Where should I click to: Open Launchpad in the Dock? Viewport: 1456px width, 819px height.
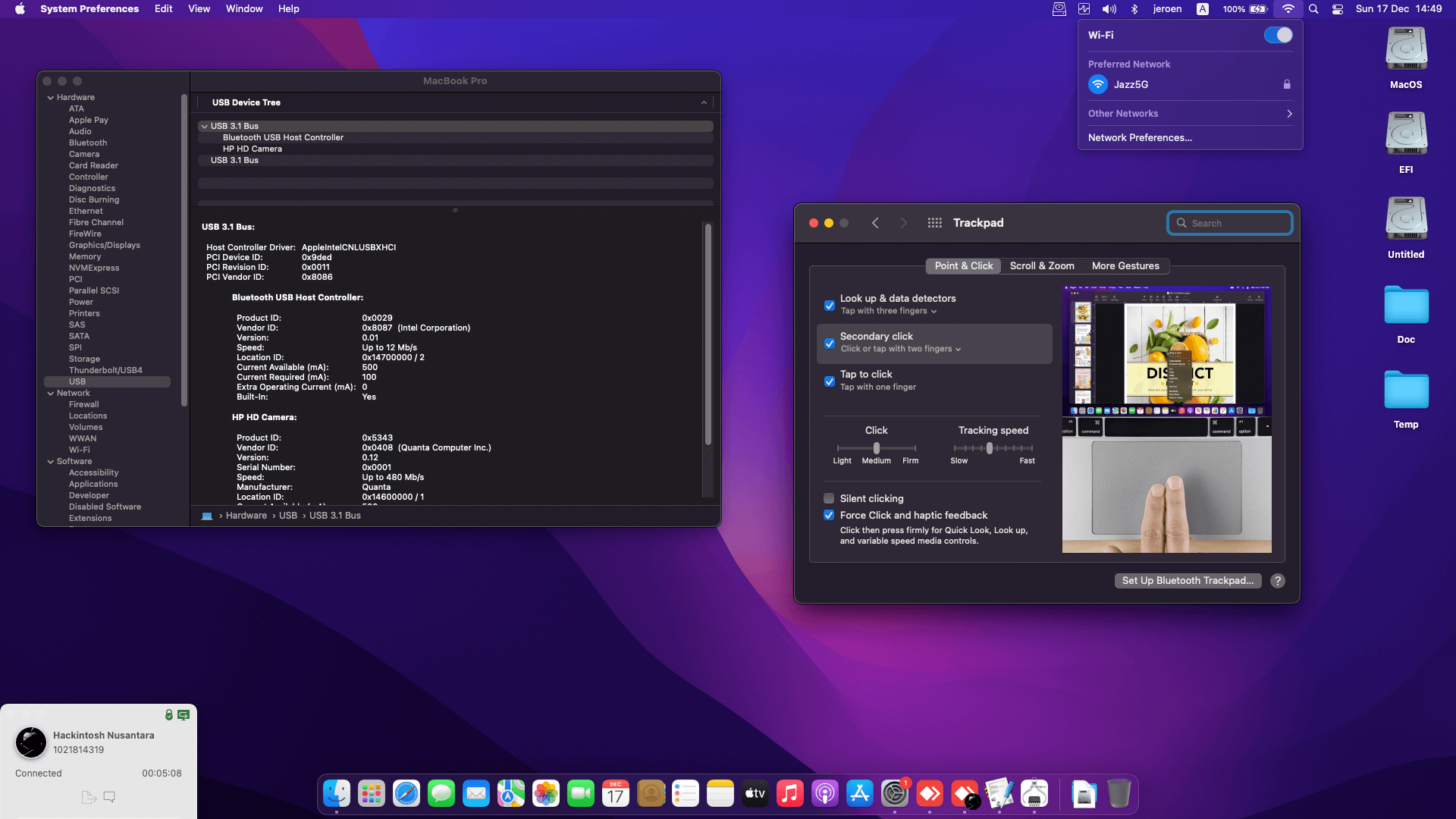(x=372, y=794)
